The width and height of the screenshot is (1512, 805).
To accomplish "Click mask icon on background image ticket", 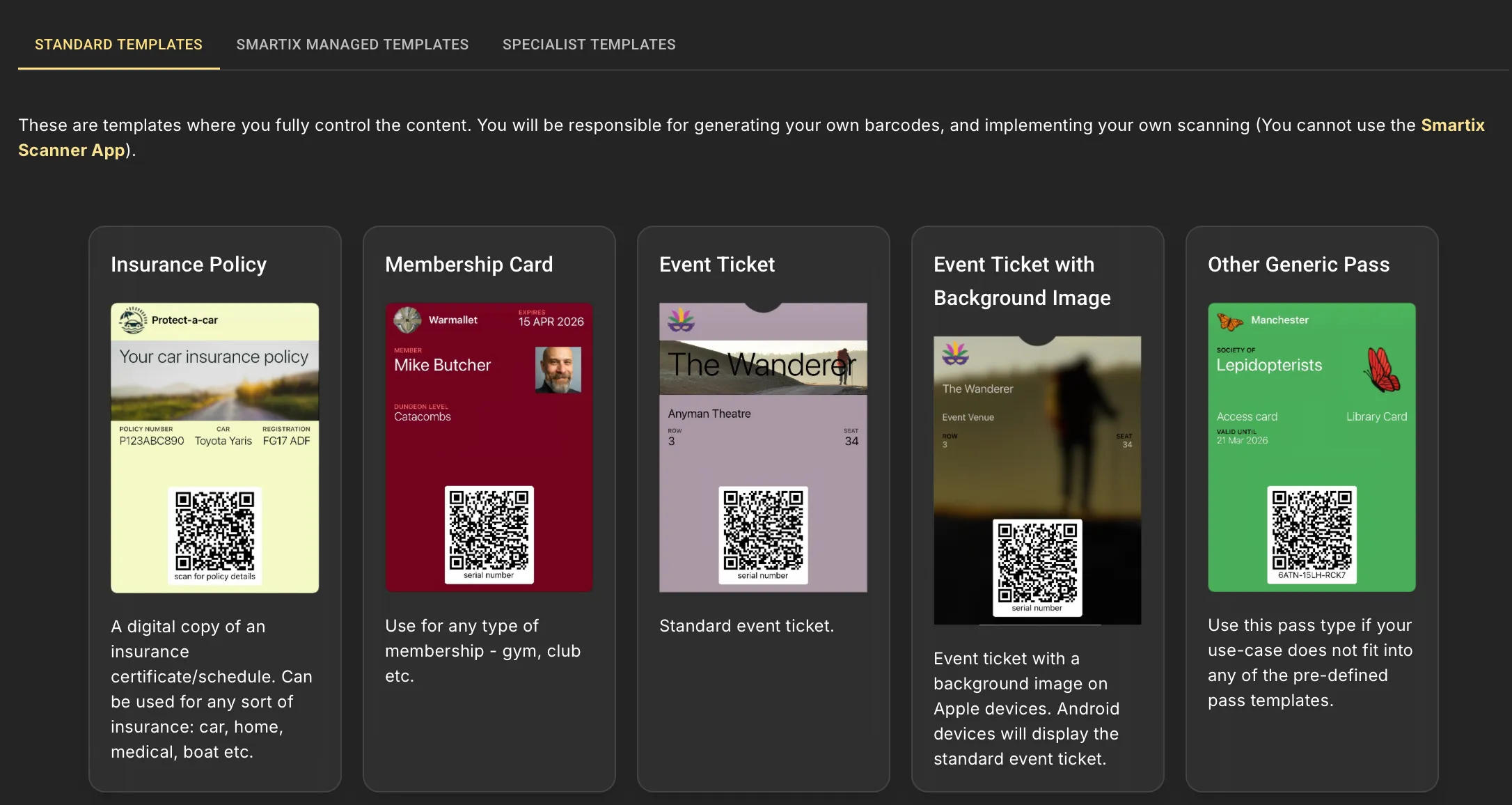I will pos(955,354).
